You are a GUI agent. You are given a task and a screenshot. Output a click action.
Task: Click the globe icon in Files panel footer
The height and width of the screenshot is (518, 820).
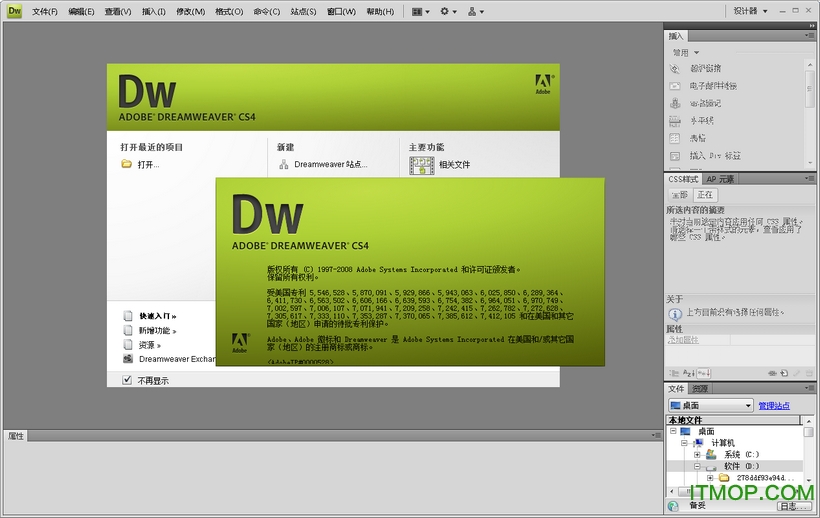click(673, 506)
